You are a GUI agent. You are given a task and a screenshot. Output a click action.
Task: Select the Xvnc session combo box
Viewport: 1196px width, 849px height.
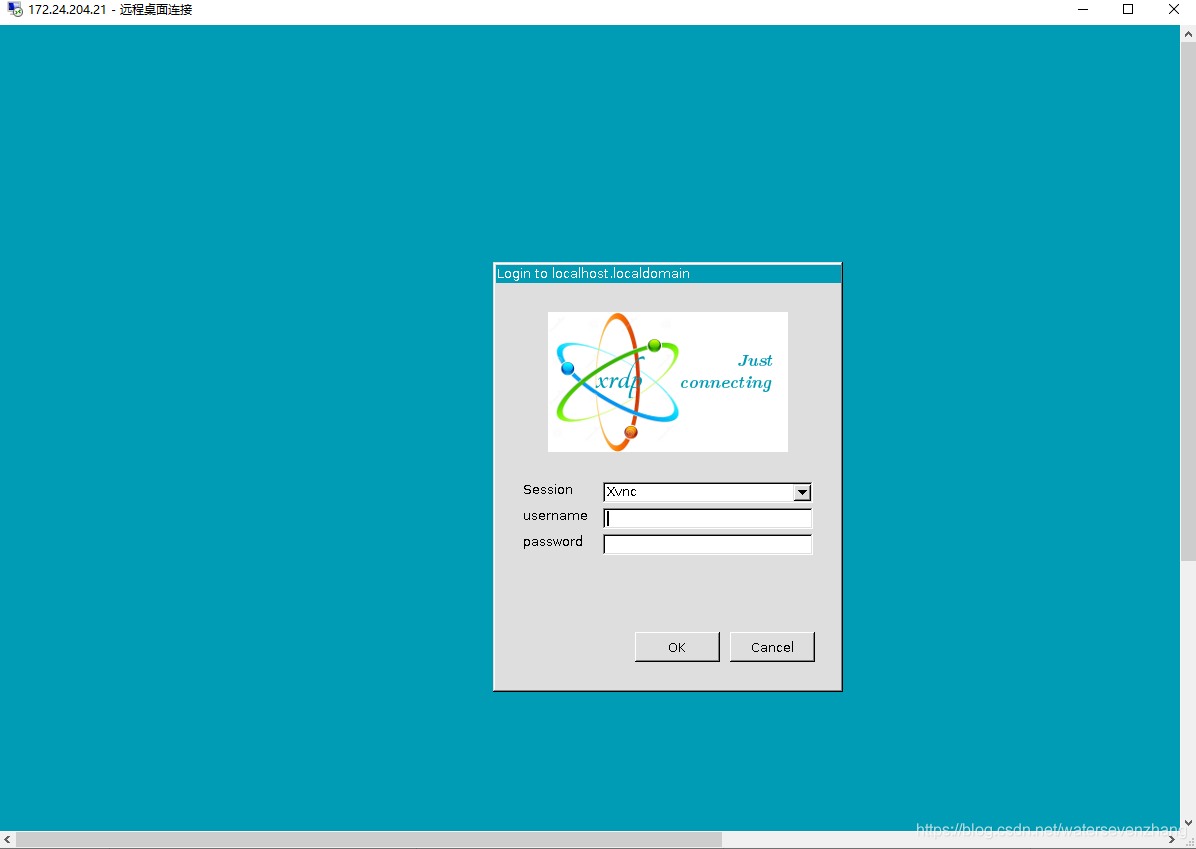click(x=707, y=492)
